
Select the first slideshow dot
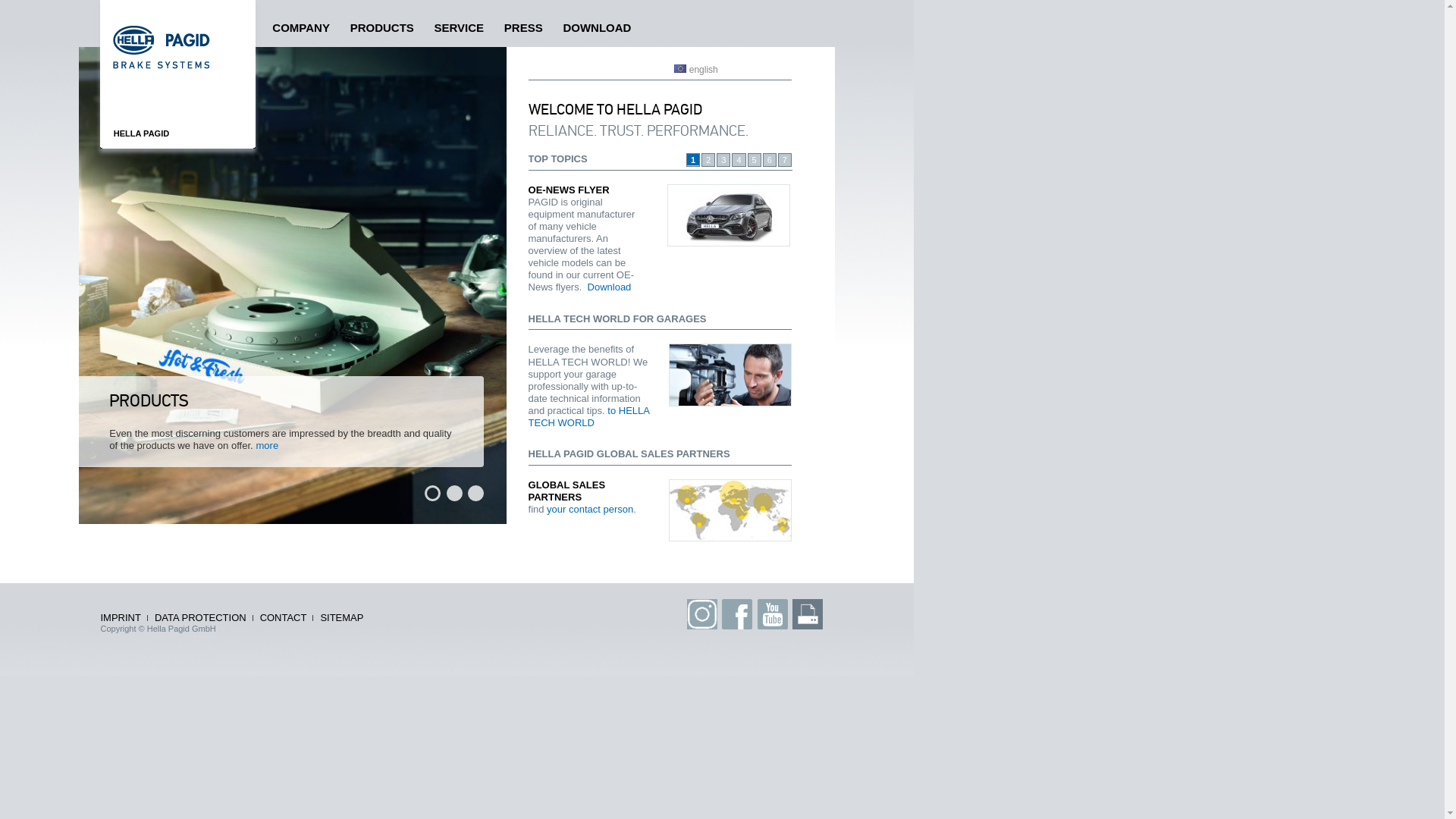(x=432, y=494)
